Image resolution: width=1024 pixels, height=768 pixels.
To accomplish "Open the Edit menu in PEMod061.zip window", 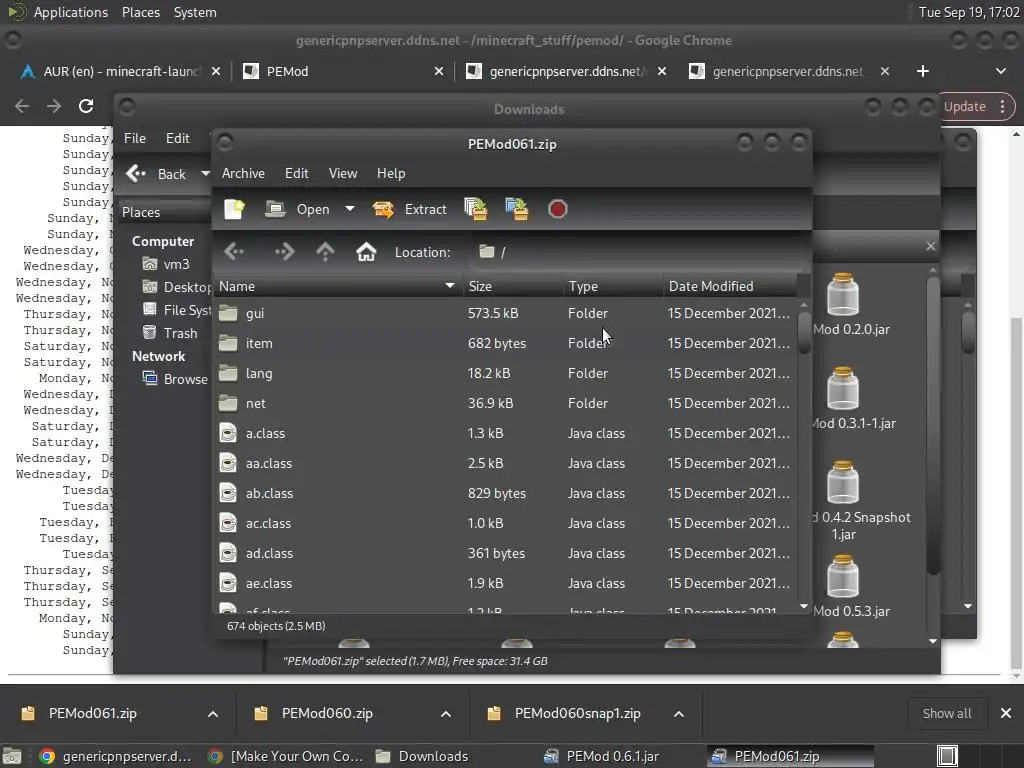I will click(296, 173).
